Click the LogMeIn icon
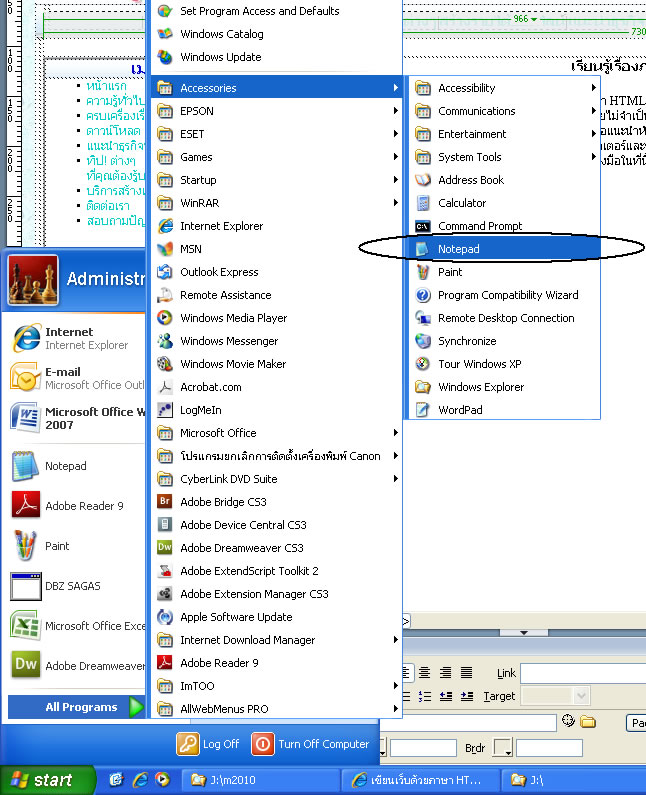This screenshot has height=795, width=646. (165, 410)
